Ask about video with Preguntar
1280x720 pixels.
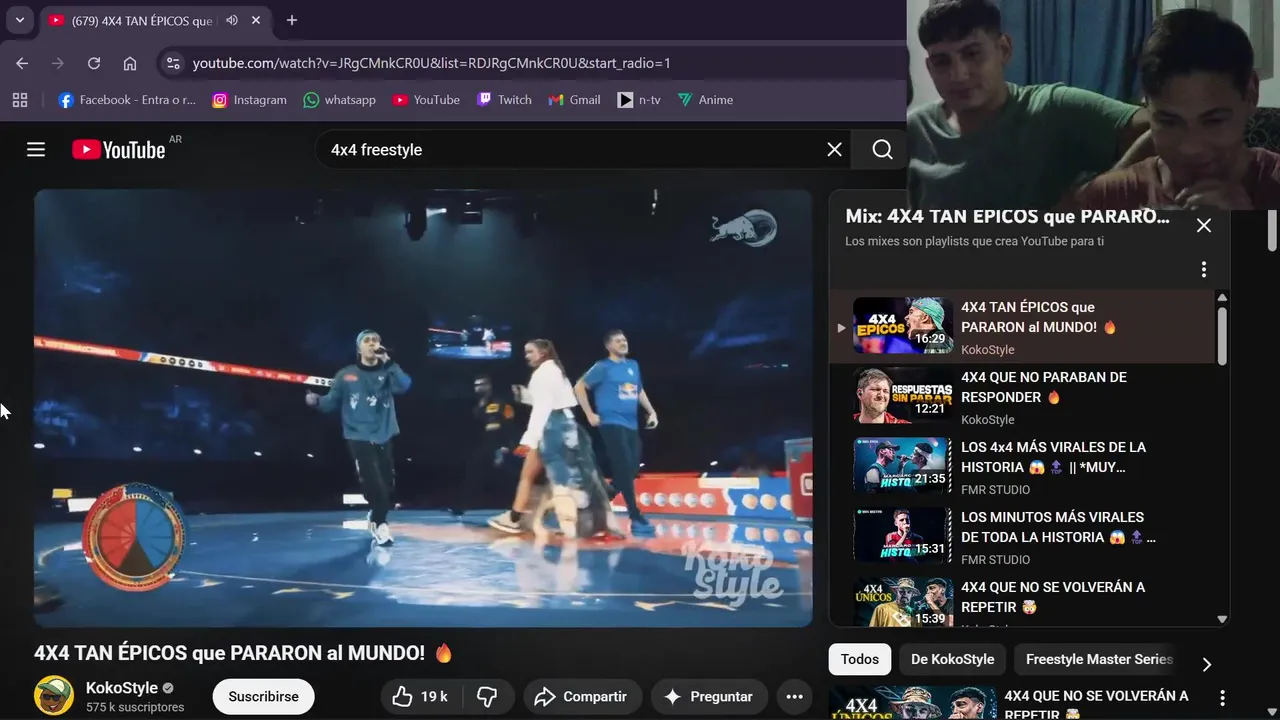pos(709,696)
